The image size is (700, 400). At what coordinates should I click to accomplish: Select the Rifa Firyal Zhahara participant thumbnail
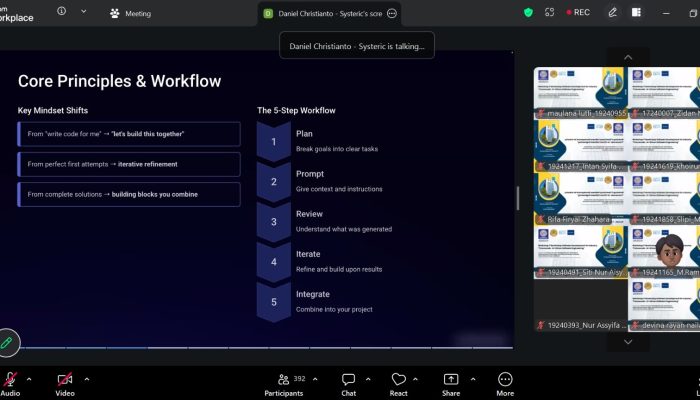(x=581, y=199)
